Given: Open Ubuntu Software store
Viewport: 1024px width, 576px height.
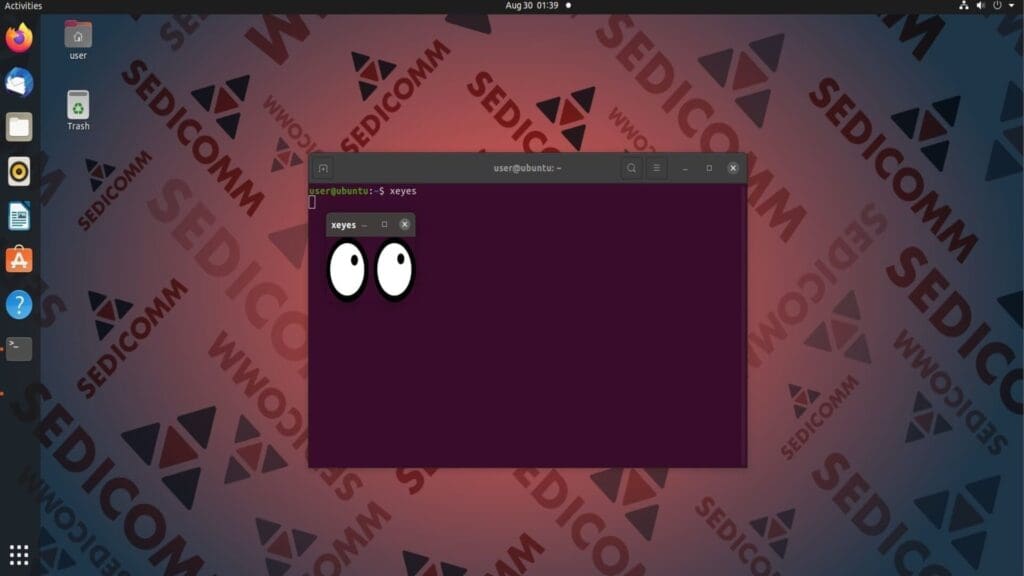Looking at the screenshot, I should [19, 260].
